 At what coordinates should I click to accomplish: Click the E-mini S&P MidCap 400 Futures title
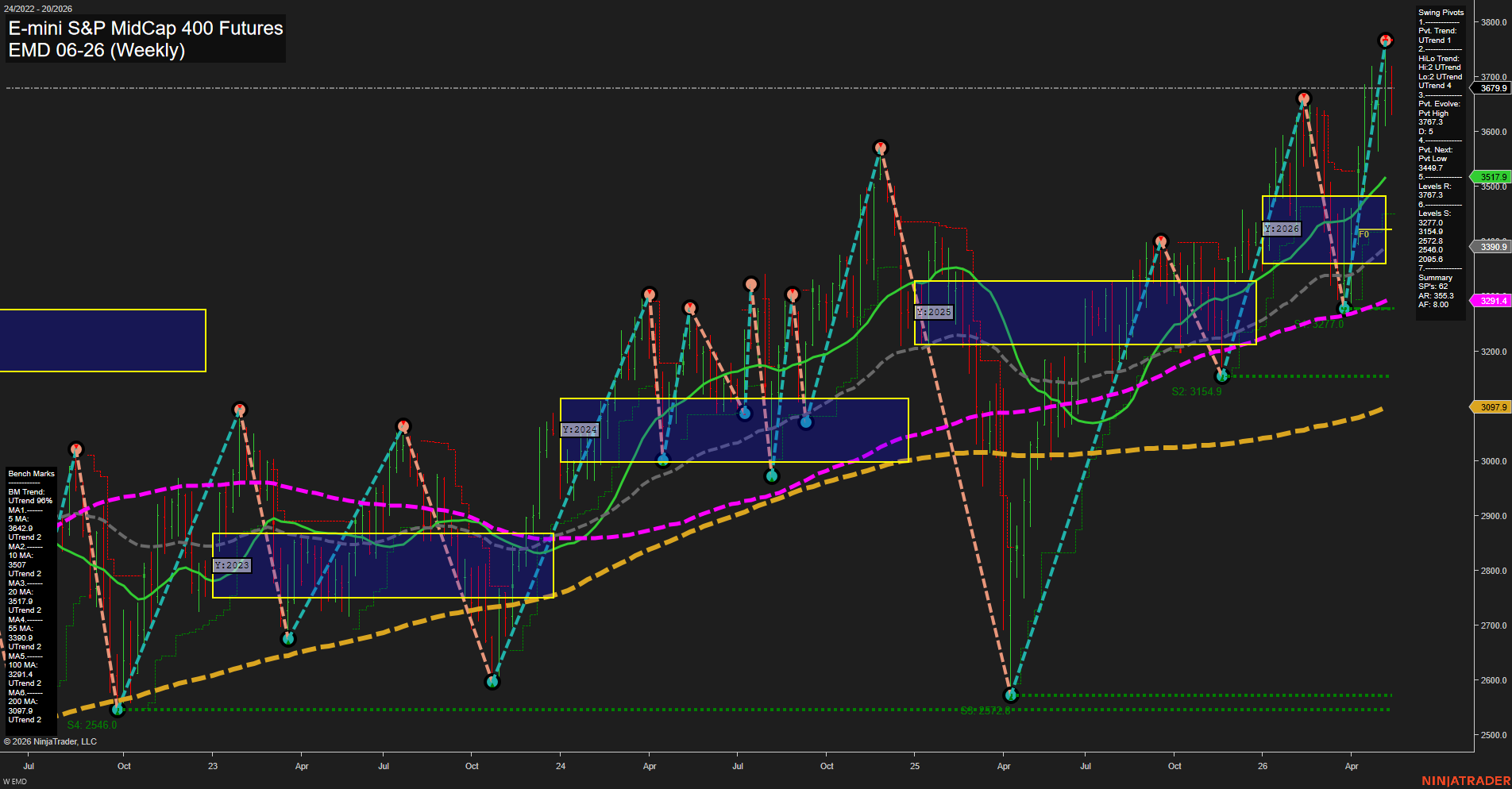145,28
